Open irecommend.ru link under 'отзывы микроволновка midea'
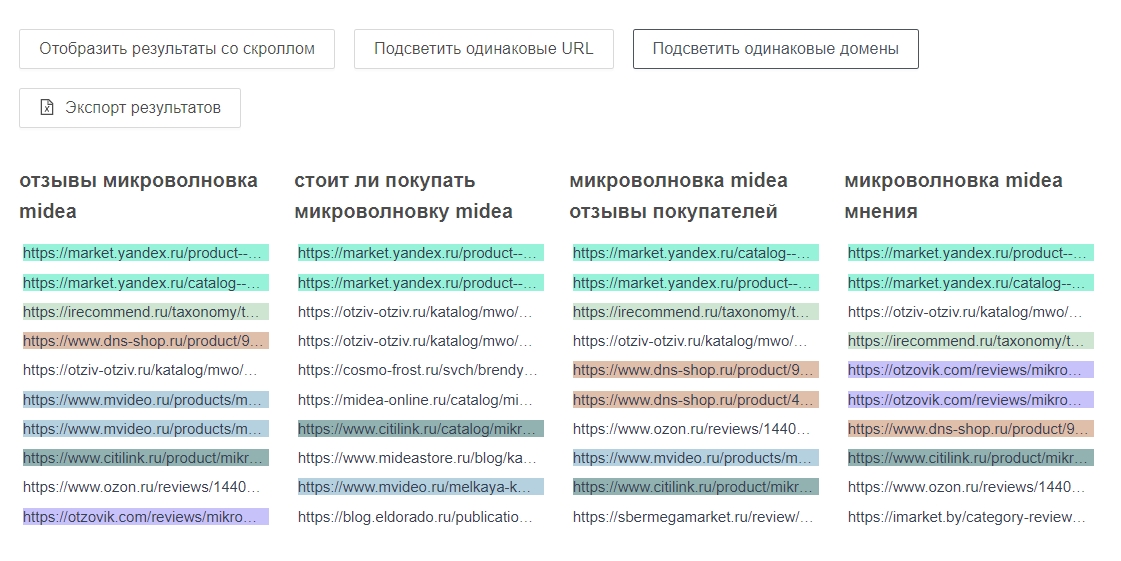Screen dimensions: 1121x561 click(x=146, y=312)
